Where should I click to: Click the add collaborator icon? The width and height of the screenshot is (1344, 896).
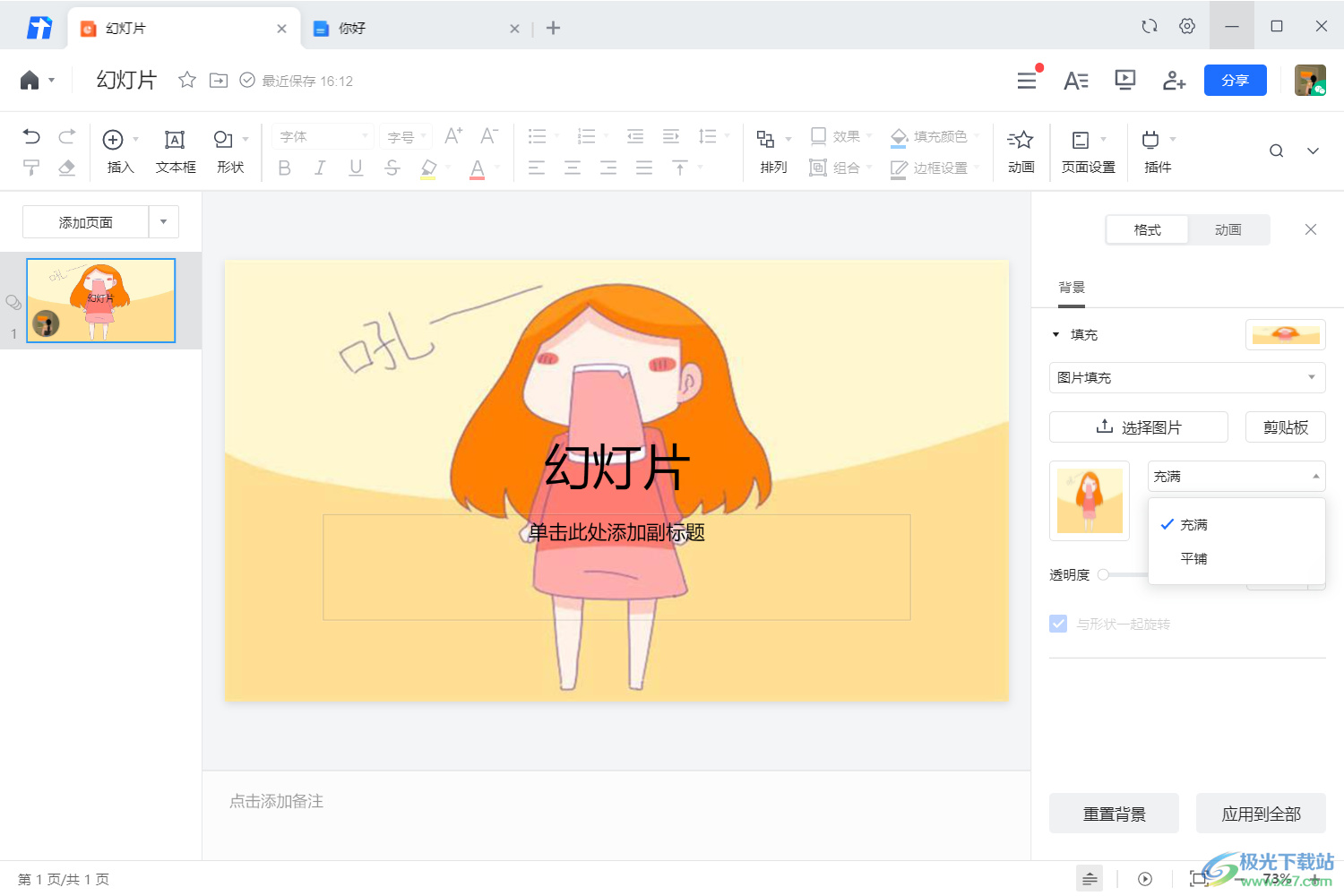click(x=1174, y=81)
